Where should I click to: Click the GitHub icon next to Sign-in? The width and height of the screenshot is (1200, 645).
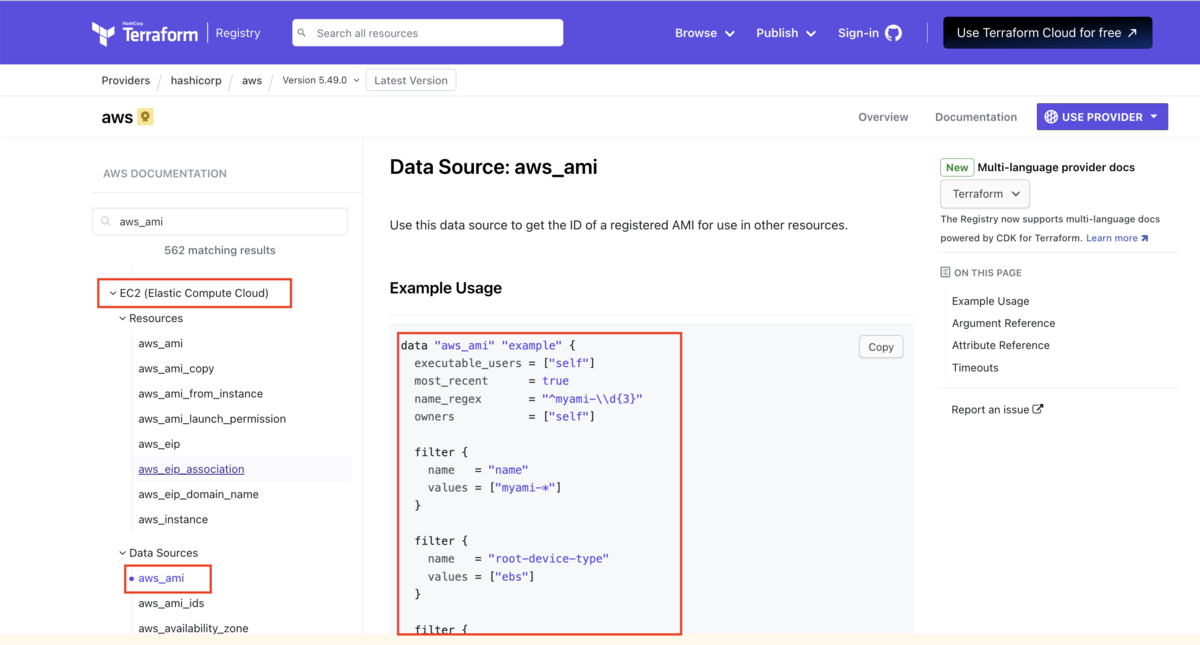pos(893,33)
